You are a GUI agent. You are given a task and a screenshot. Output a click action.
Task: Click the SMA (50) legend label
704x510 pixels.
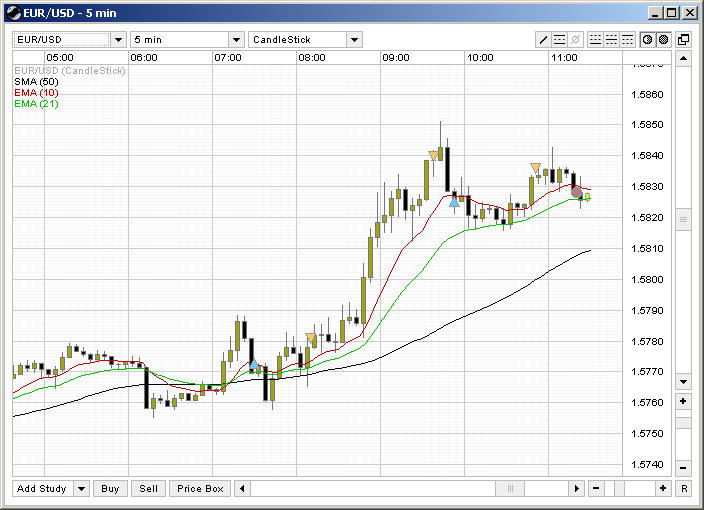(x=36, y=82)
